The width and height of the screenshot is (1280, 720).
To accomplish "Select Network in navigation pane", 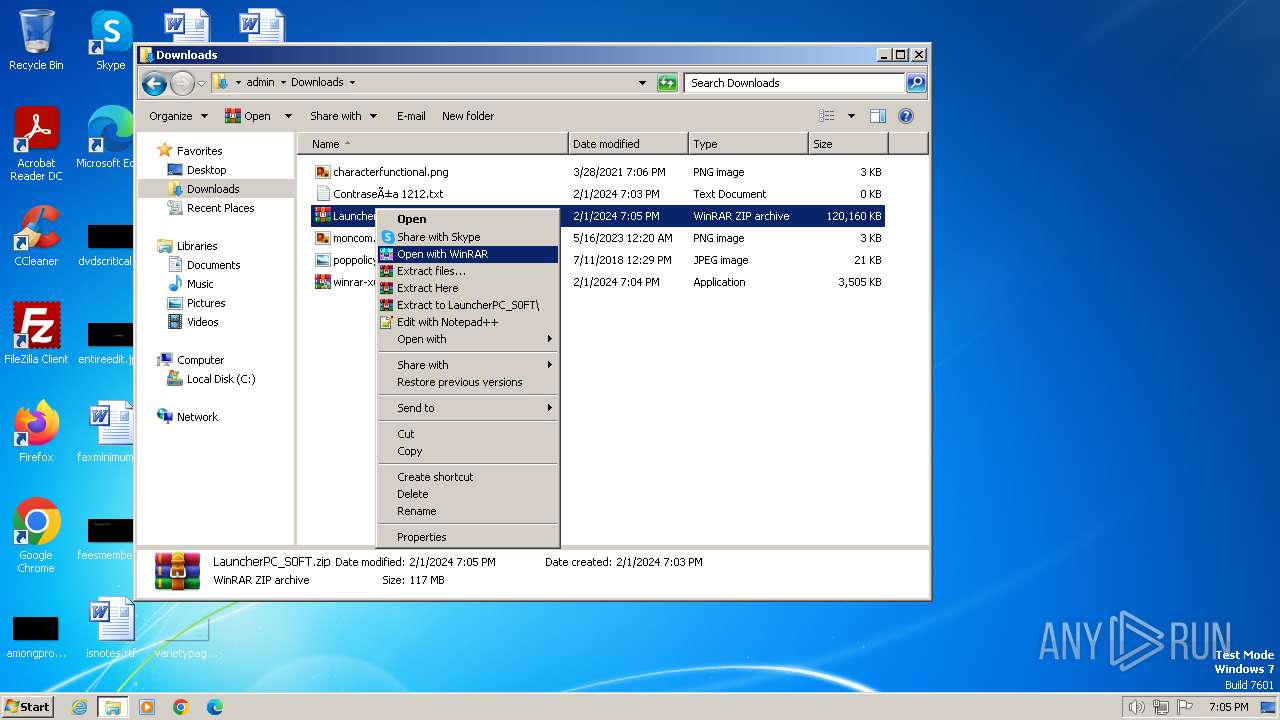I will pyautogui.click(x=187, y=417).
